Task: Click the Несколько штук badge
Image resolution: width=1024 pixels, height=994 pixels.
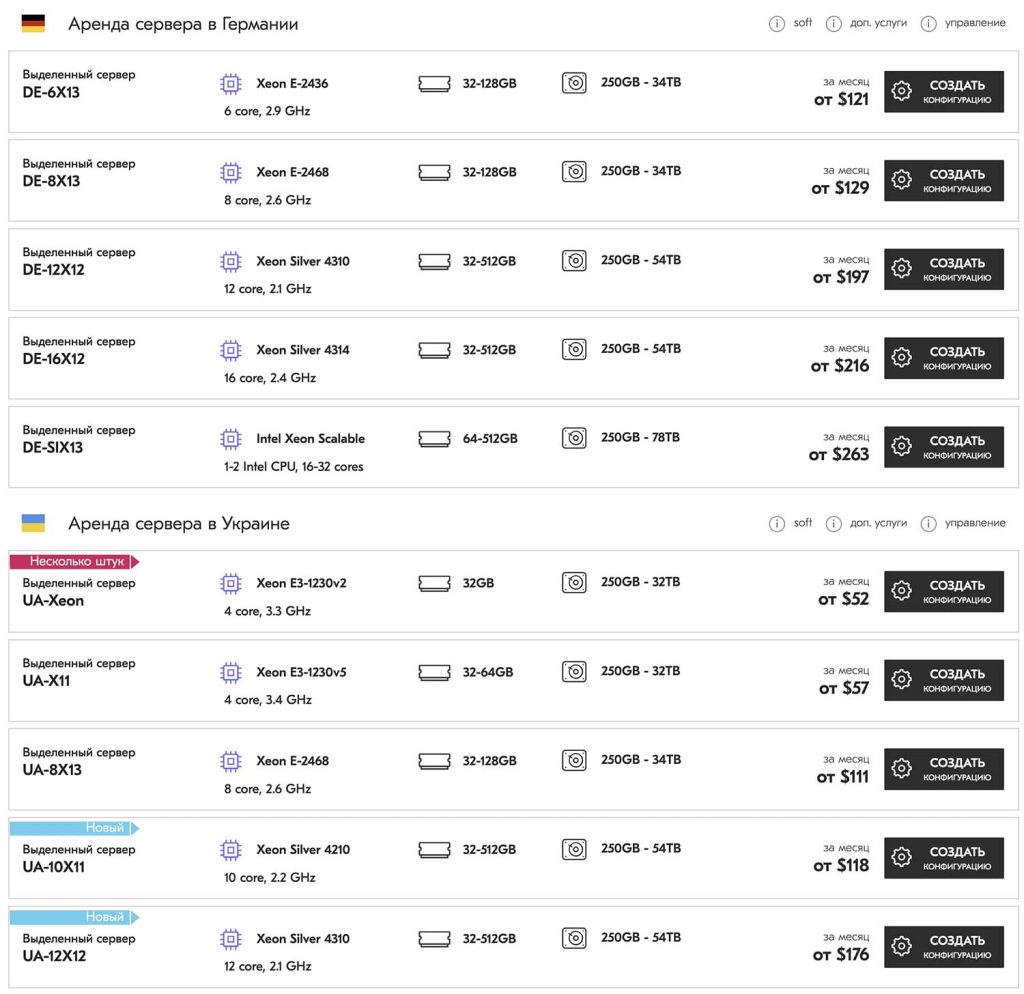Action: coord(74,561)
